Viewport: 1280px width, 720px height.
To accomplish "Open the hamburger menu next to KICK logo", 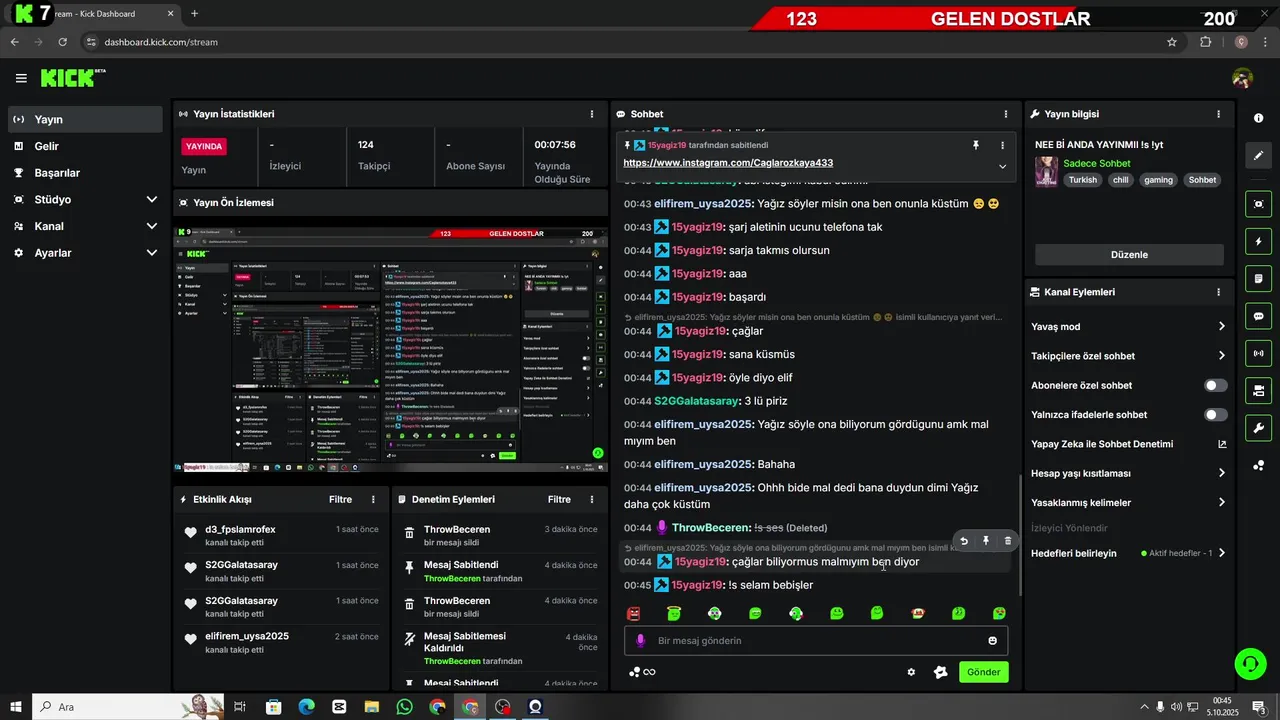I will point(21,78).
